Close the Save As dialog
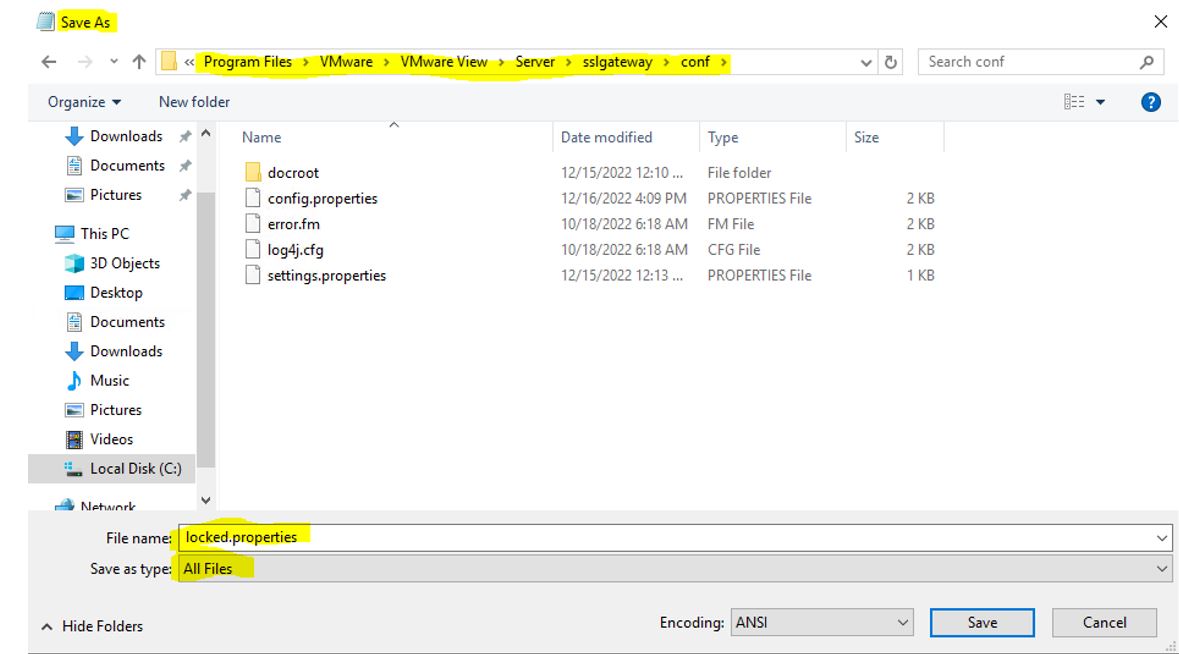Image resolution: width=1179 pixels, height=654 pixels. coord(1160,22)
